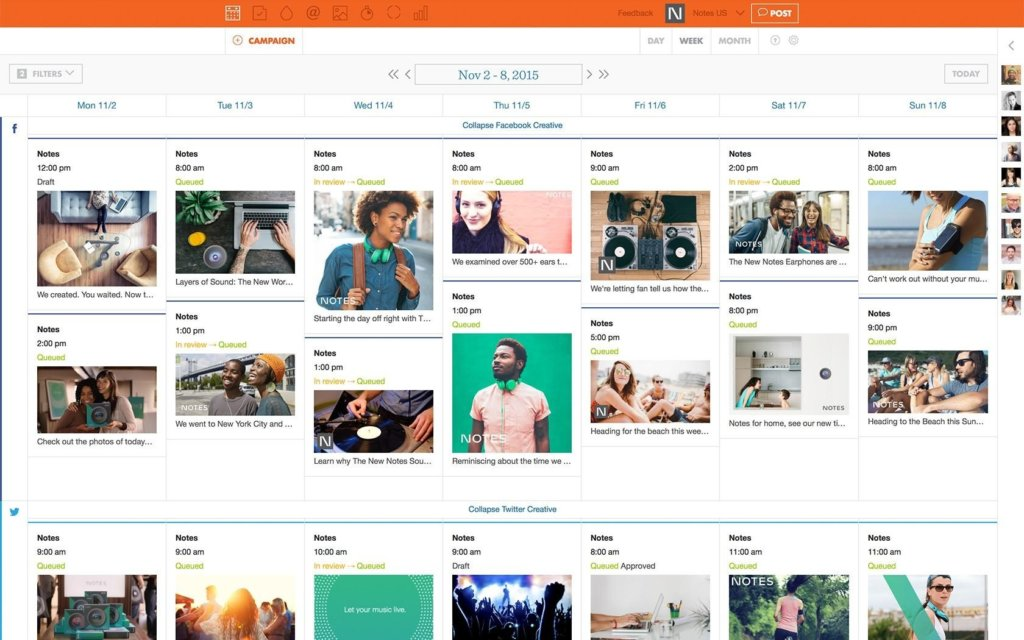Switch to the Month calendar view
Viewport: 1024px width, 640px height.
(x=735, y=41)
